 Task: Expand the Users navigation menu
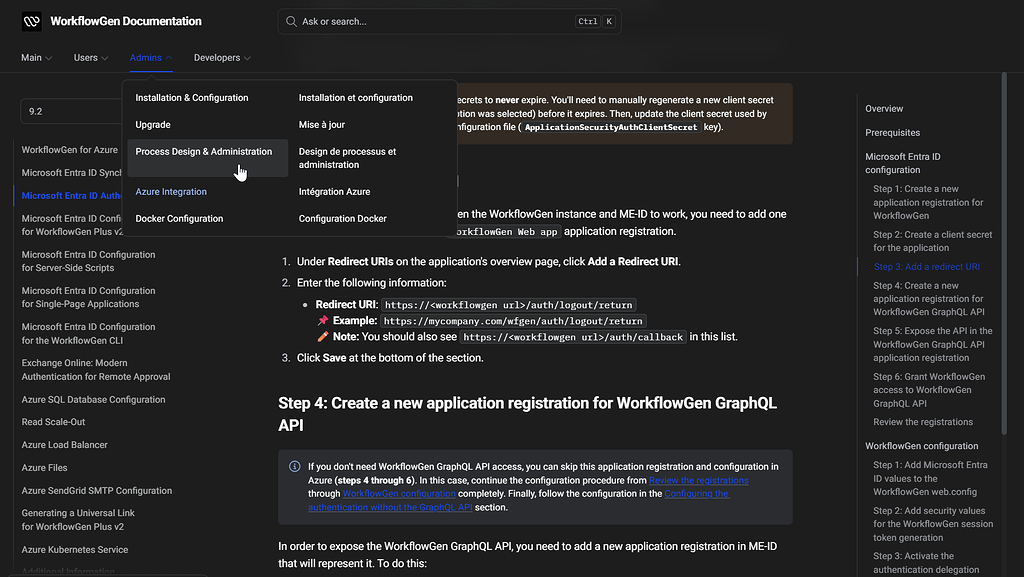click(90, 58)
